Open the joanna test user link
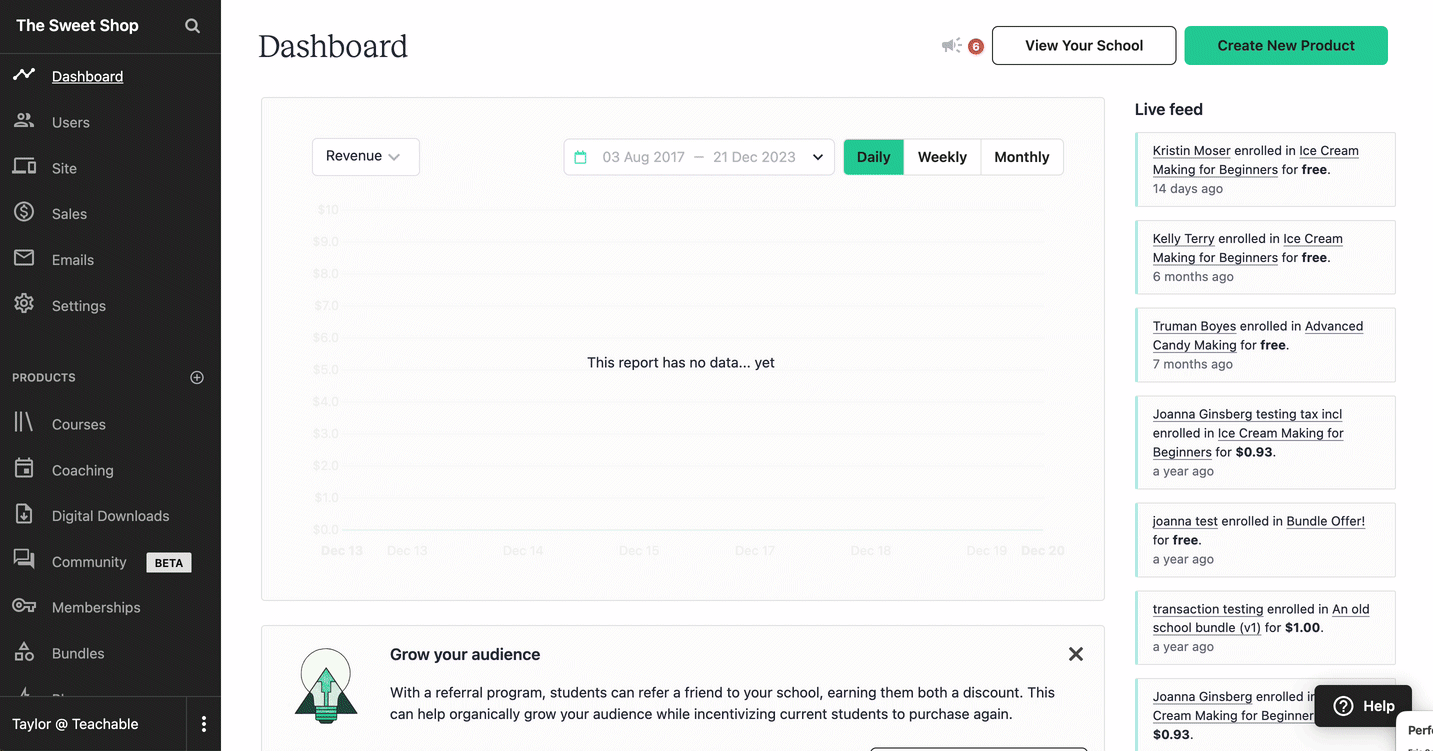This screenshot has width=1433, height=751. coord(1185,521)
